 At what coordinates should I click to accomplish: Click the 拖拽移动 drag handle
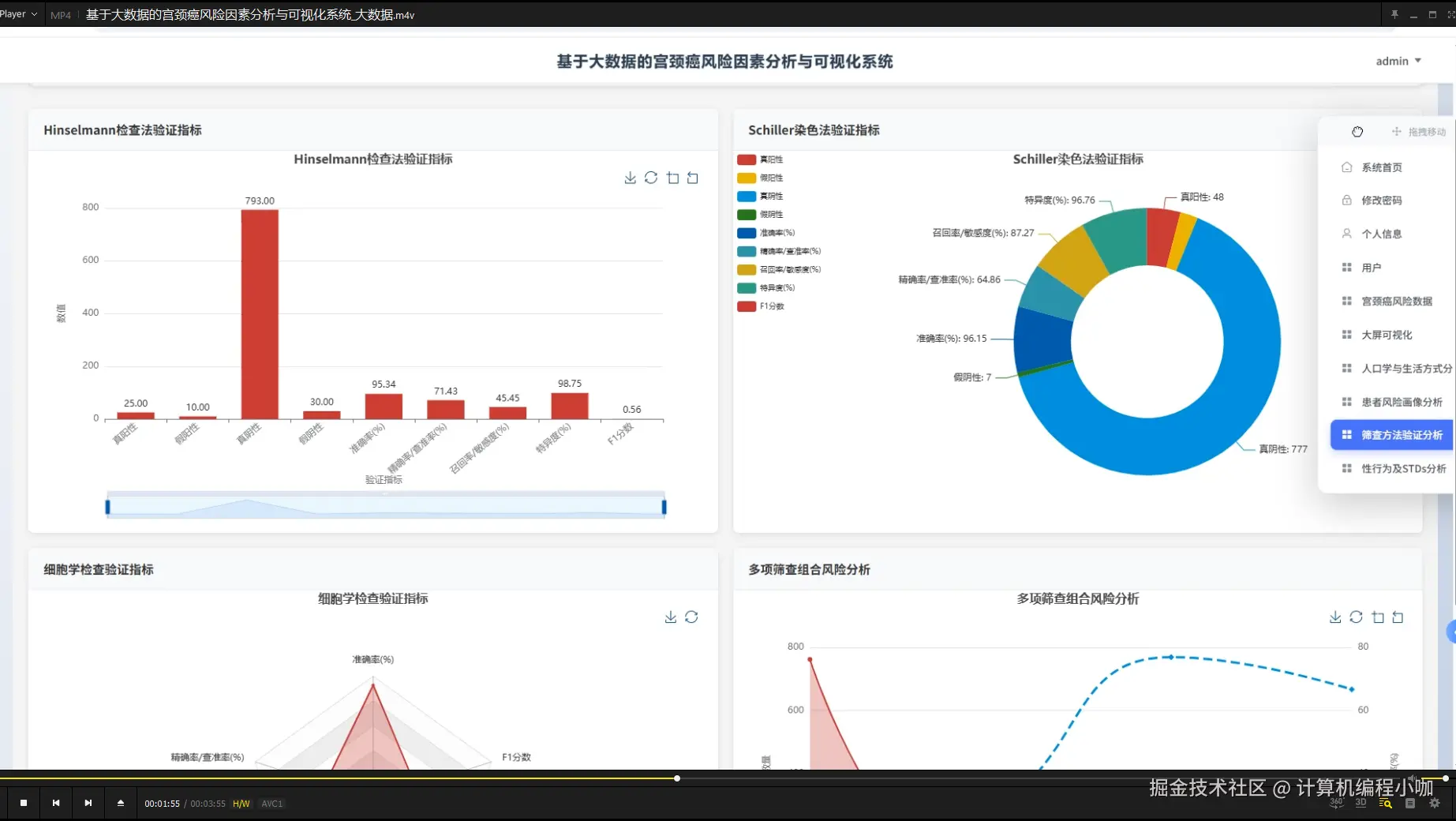click(1419, 132)
